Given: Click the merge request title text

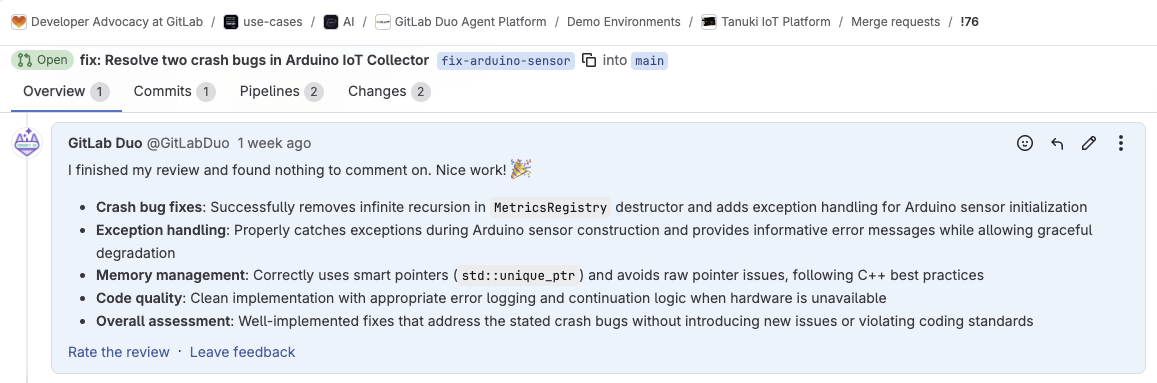Looking at the screenshot, I should coord(255,60).
